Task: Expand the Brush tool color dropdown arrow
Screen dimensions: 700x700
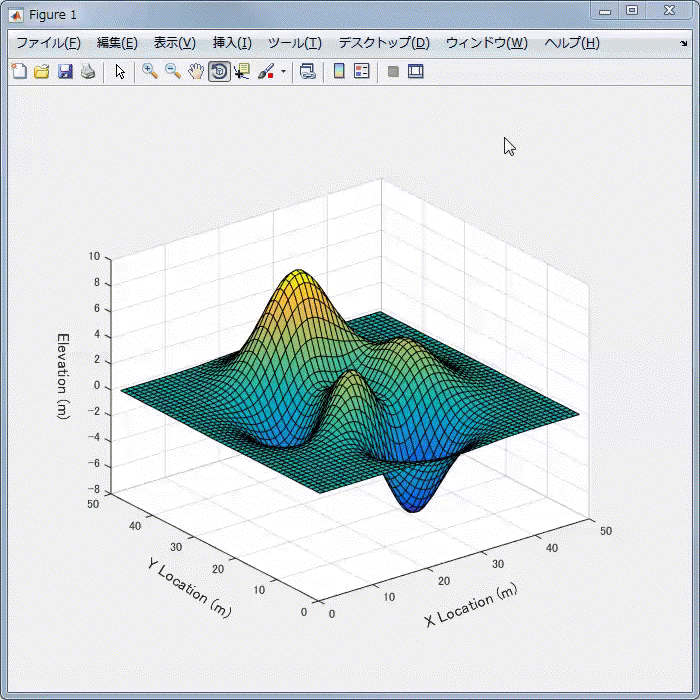Action: pyautogui.click(x=283, y=72)
